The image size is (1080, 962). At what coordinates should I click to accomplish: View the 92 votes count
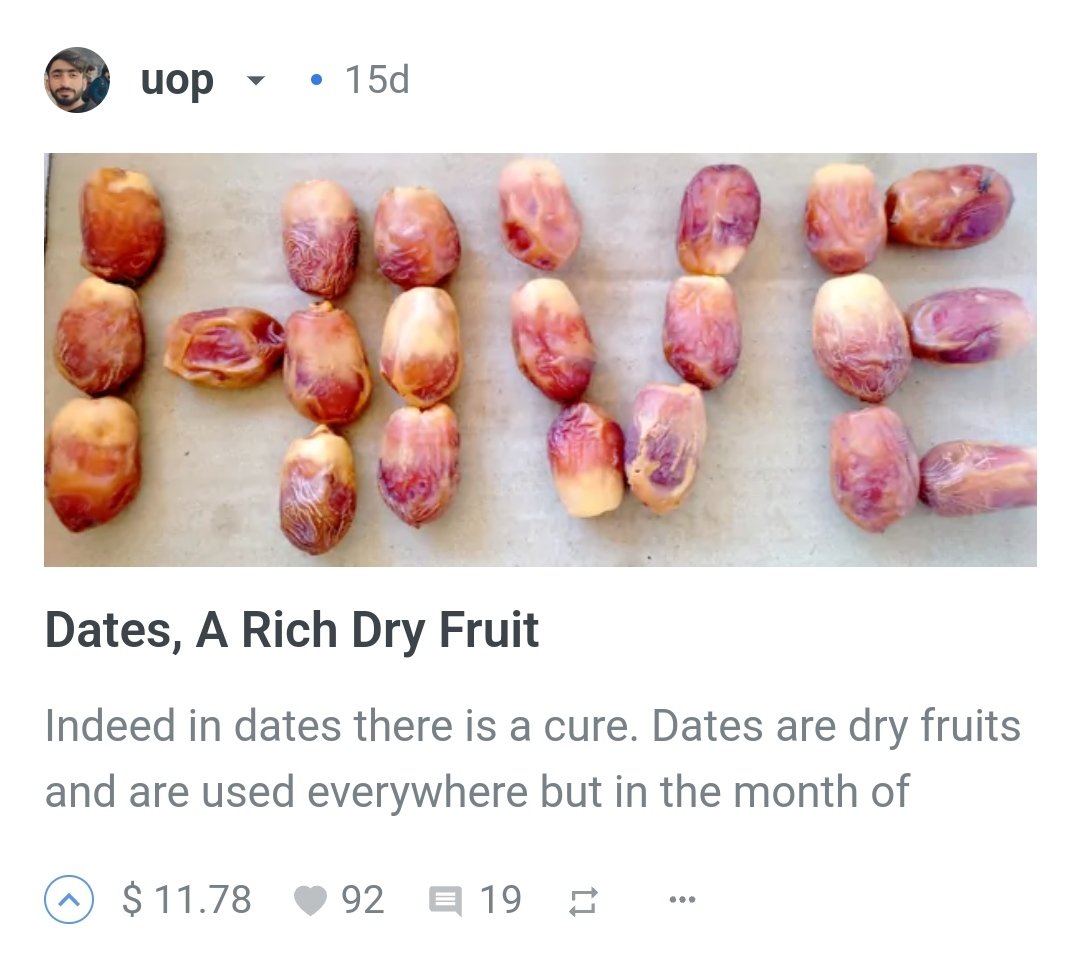[363, 900]
